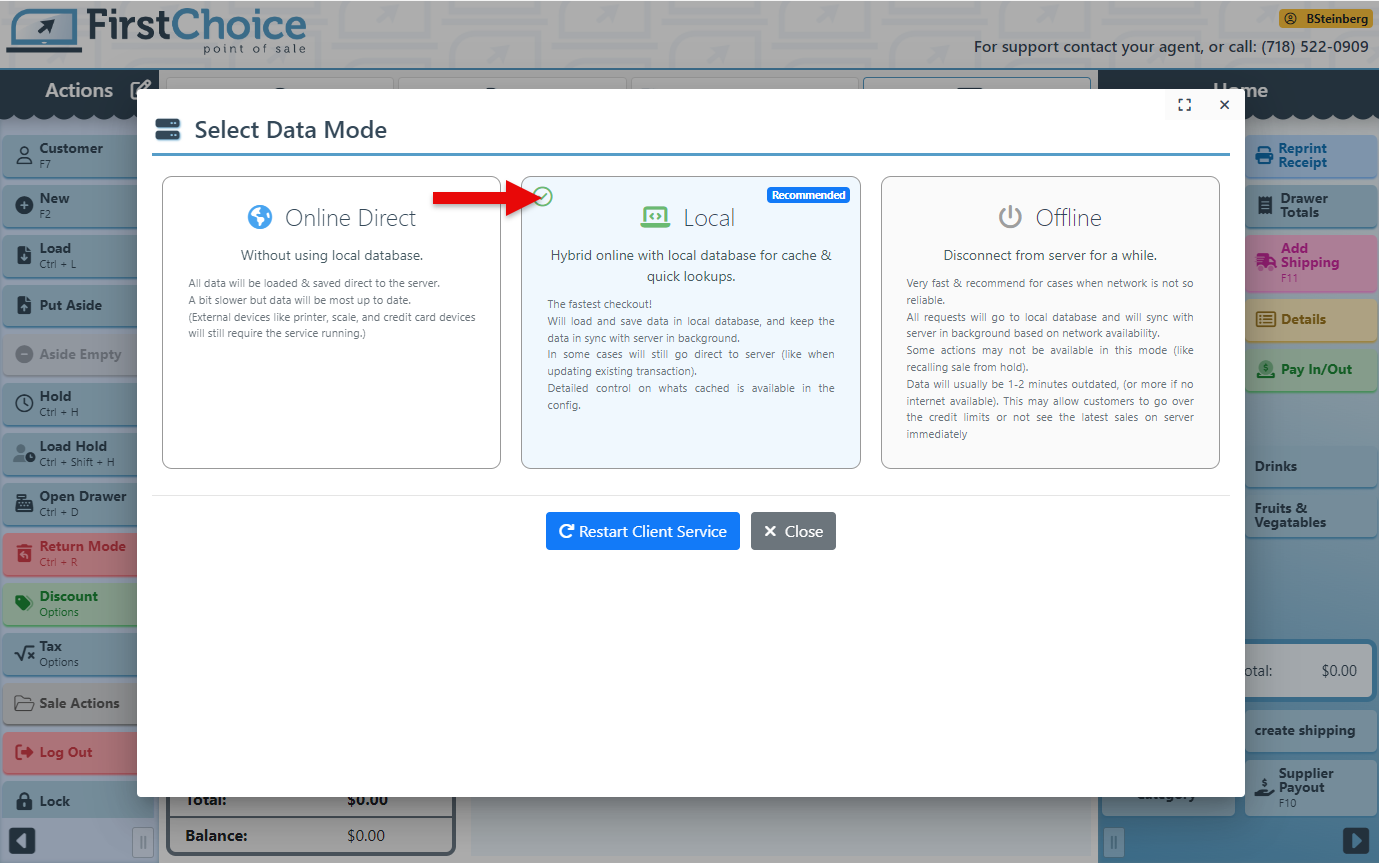Open the Customer action

(69, 155)
